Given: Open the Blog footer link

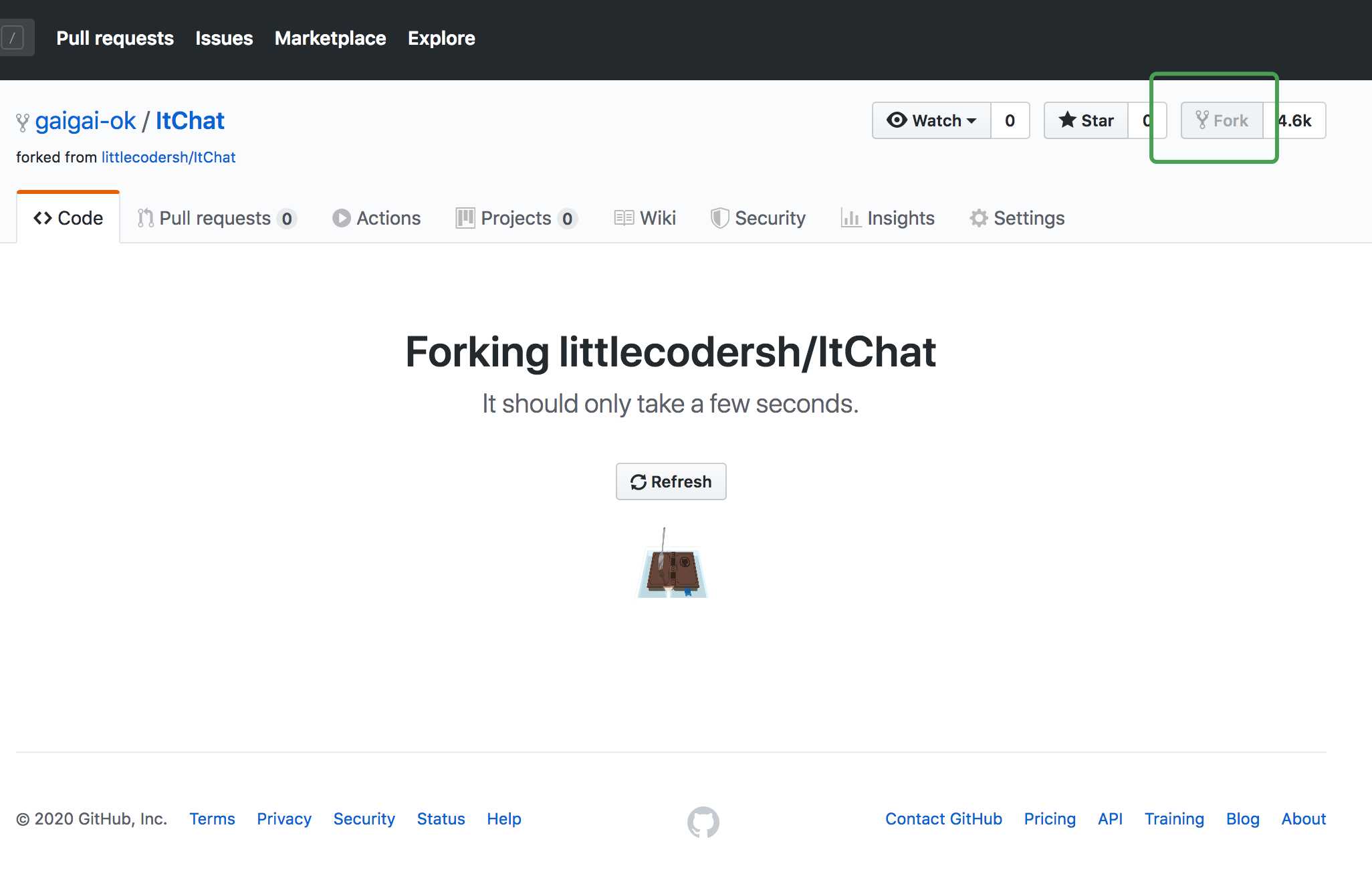Looking at the screenshot, I should [x=1242, y=818].
